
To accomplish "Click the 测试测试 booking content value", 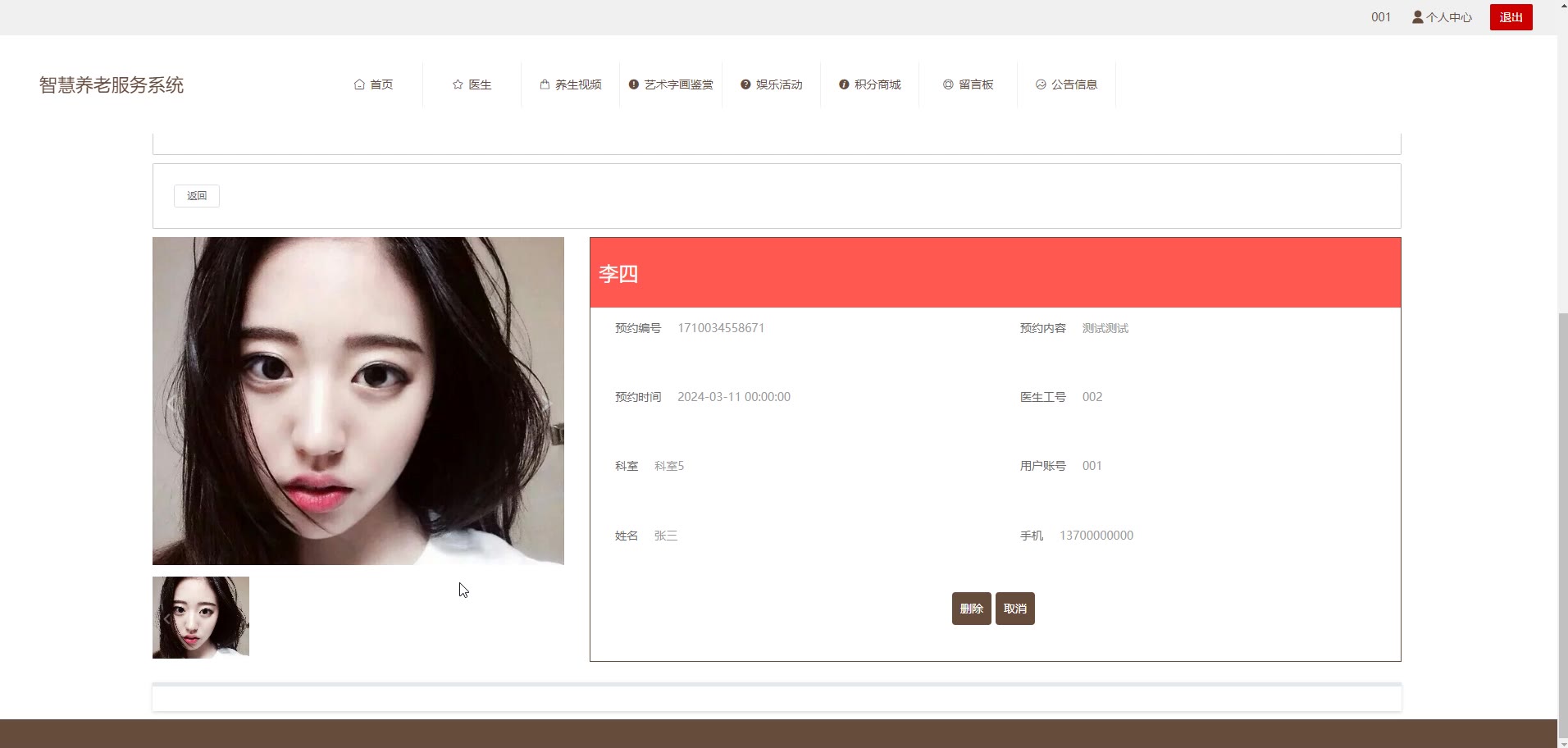I will pyautogui.click(x=1105, y=328).
